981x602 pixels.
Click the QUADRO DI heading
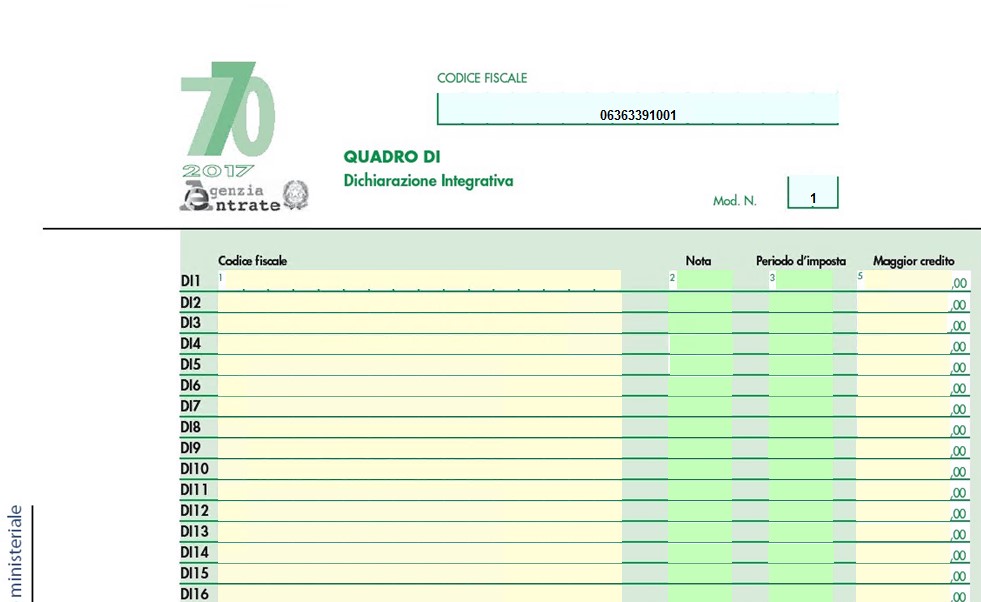[x=392, y=156]
